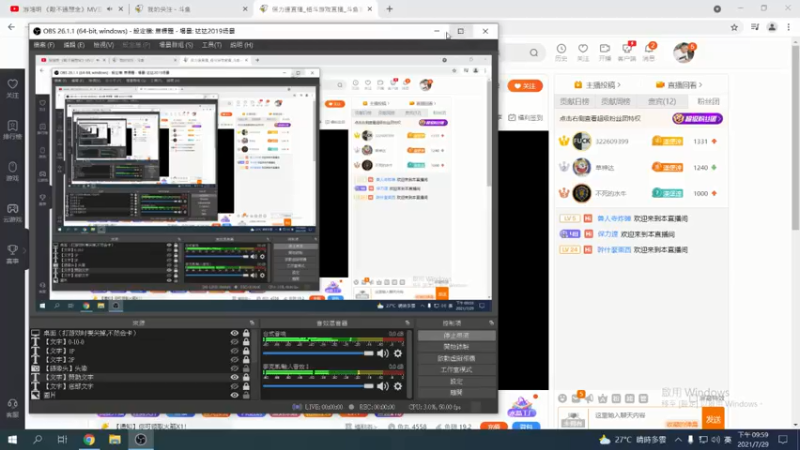The width and height of the screenshot is (800, 450).
Task: Toggle the lock on the 底部文字 source
Action: click(x=246, y=386)
